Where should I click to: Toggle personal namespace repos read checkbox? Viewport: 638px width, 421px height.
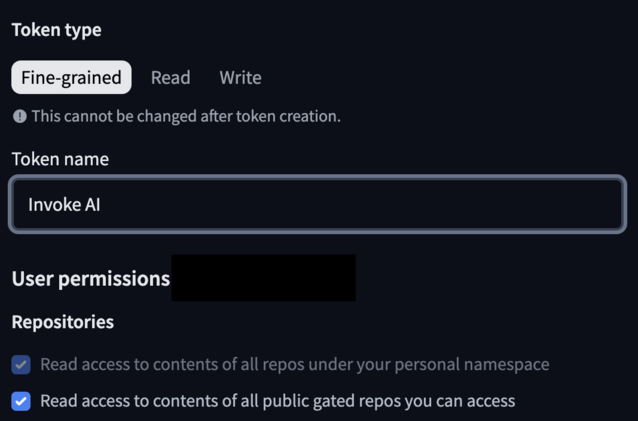point(21,365)
